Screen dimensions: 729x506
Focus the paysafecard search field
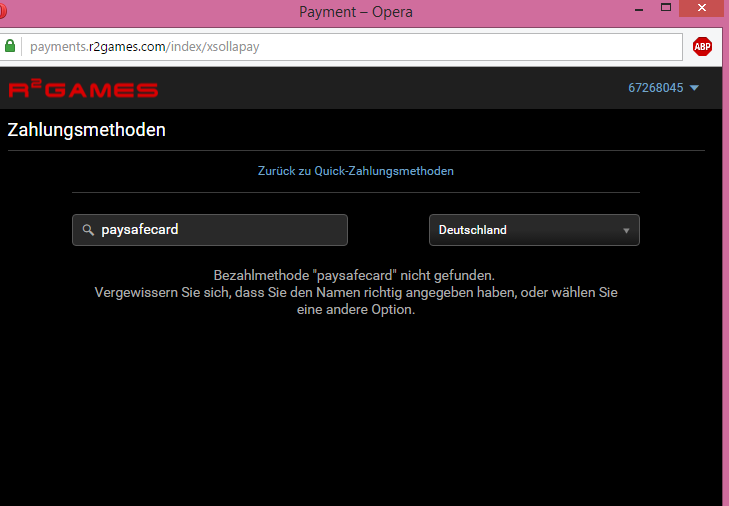point(220,230)
